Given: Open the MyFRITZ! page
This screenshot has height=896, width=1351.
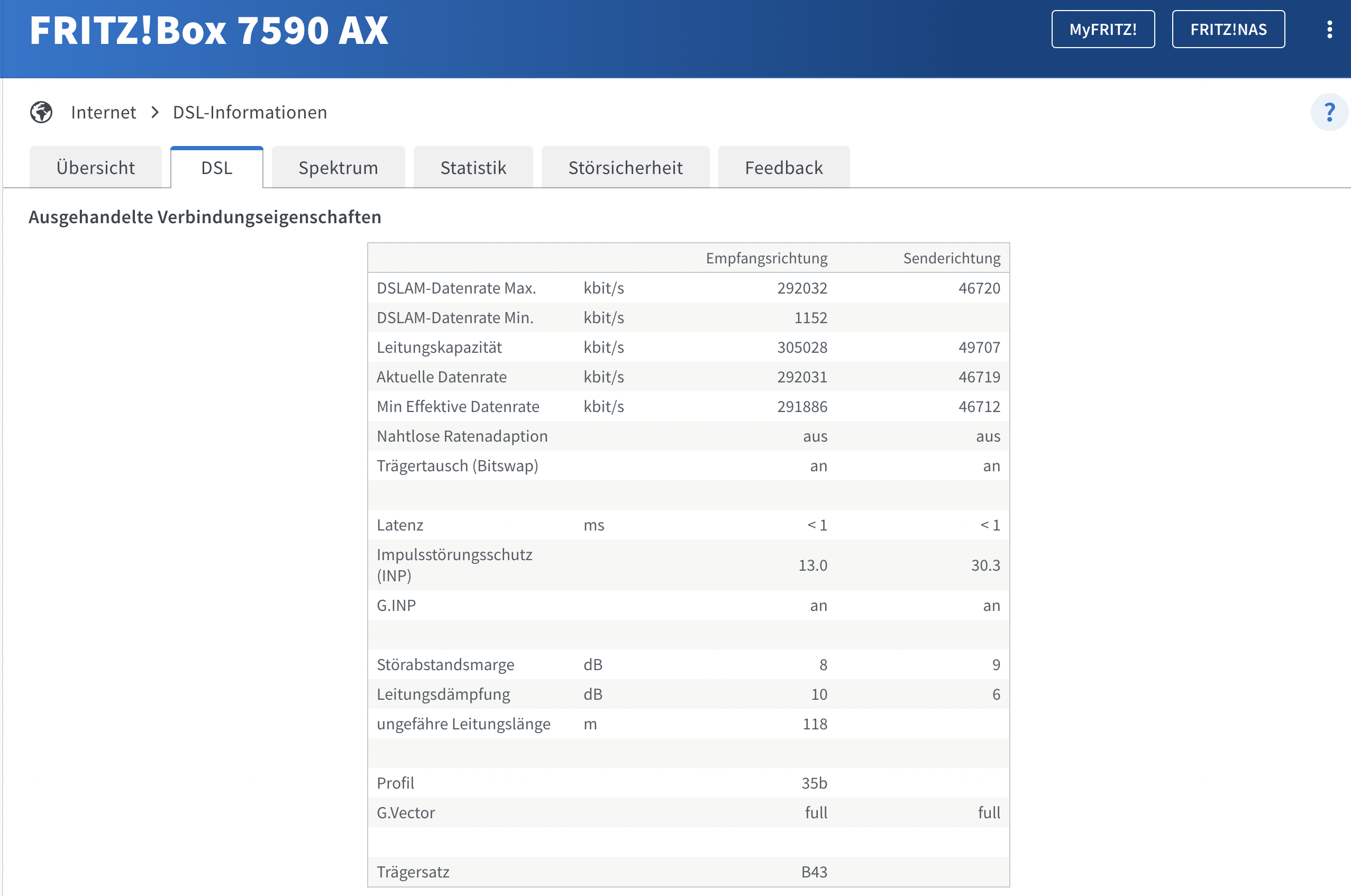Looking at the screenshot, I should coord(1102,29).
